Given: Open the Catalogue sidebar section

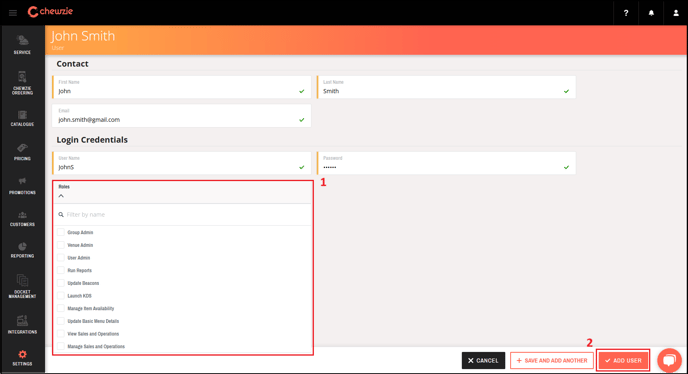Looking at the screenshot, I should click(22, 119).
